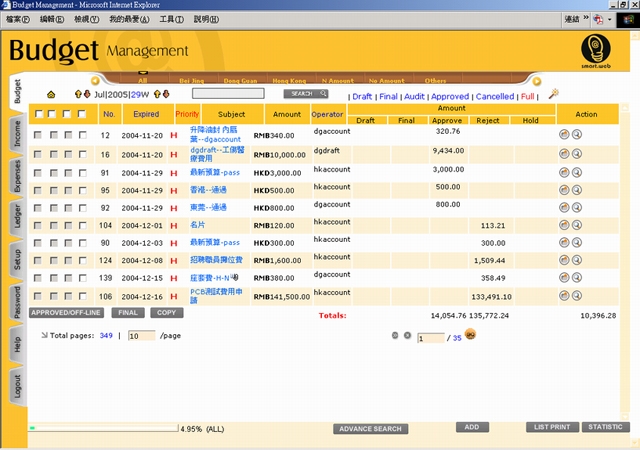Click the orange go-to-page face icon
The height and width of the screenshot is (450, 640).
[x=470, y=334]
